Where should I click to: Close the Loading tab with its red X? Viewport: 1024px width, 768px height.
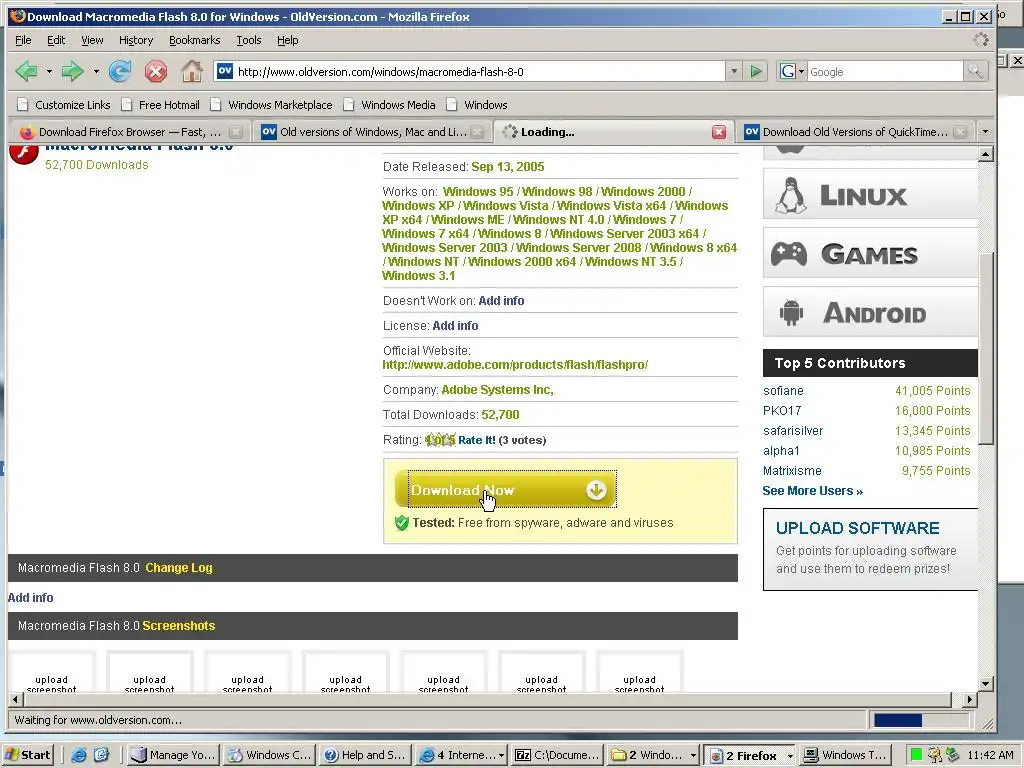pyautogui.click(x=718, y=132)
